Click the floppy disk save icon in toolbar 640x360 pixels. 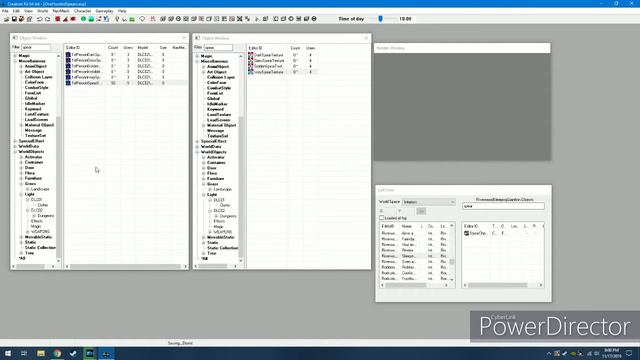(x=14, y=19)
